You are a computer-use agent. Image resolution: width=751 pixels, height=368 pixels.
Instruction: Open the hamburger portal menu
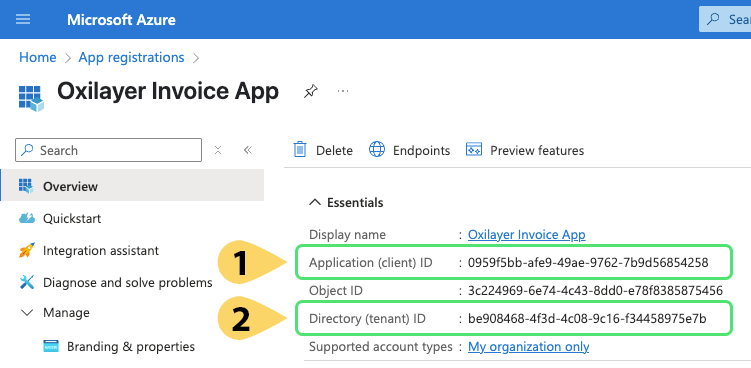(23, 19)
